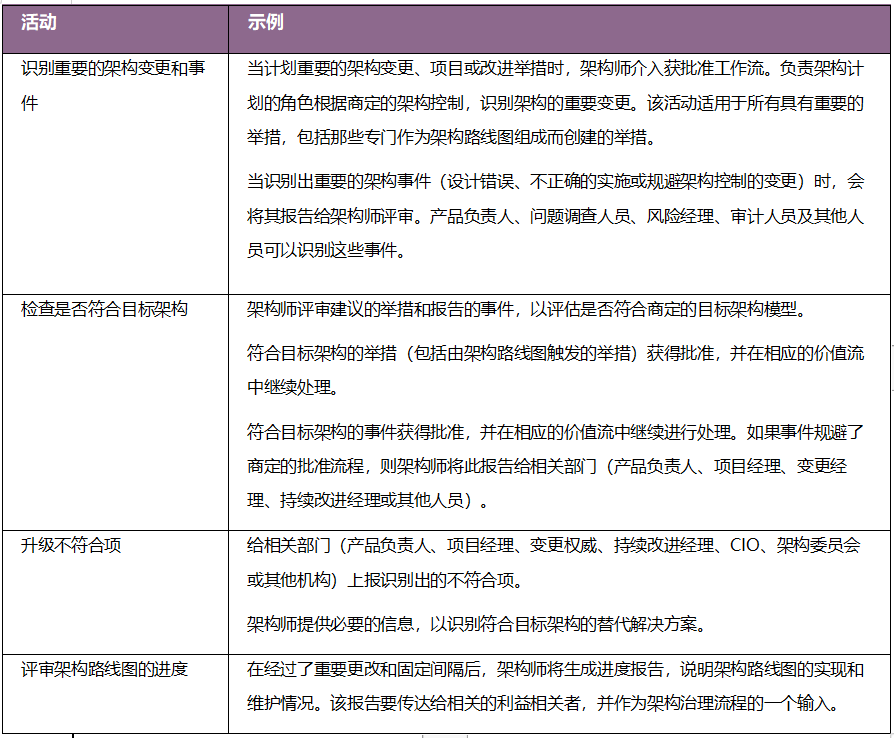Click paragraph starting with 符合目标架构的举措

click(x=555, y=369)
